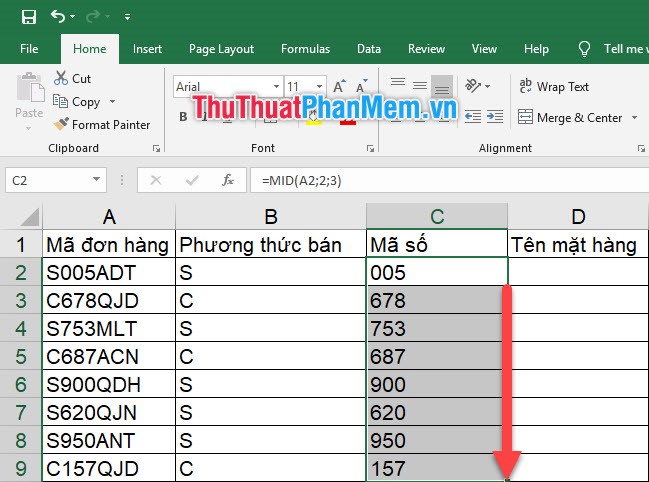
Task: Click cell with value 005
Action: [437, 272]
